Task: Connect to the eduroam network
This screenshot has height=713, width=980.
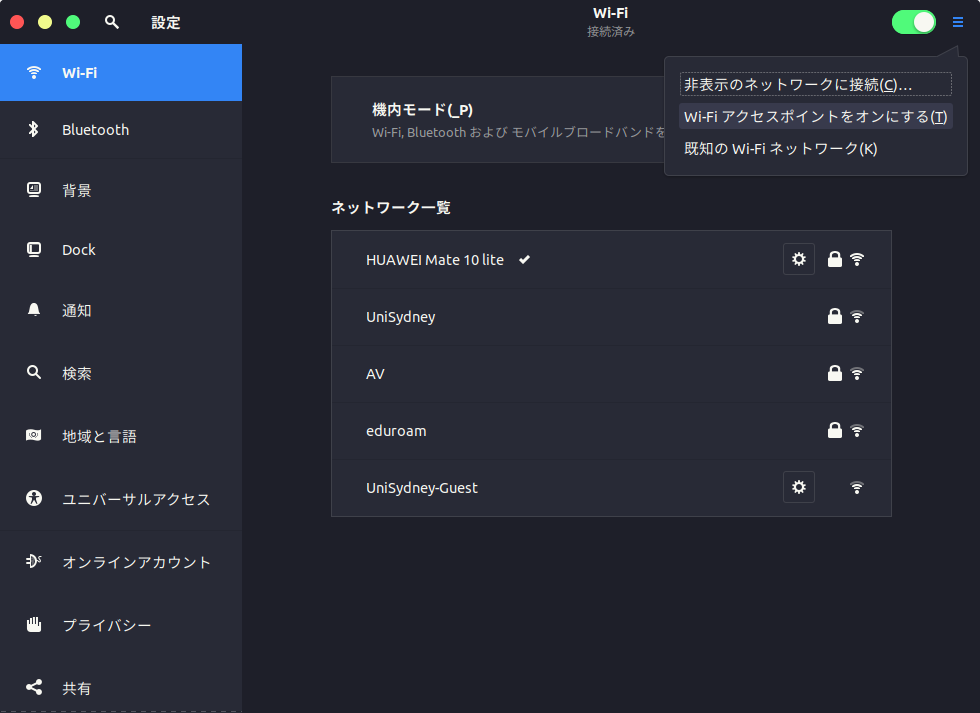Action: 611,431
